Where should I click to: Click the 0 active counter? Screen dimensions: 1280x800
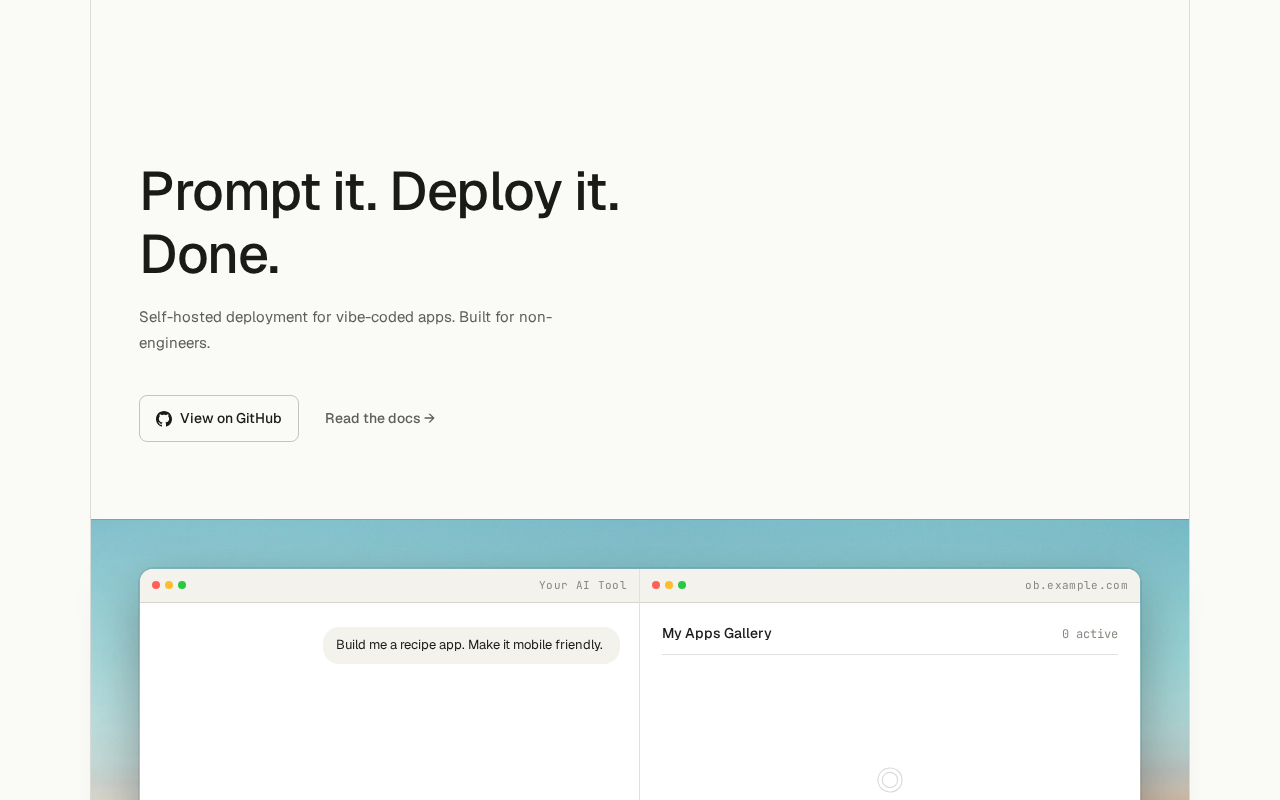click(1089, 634)
